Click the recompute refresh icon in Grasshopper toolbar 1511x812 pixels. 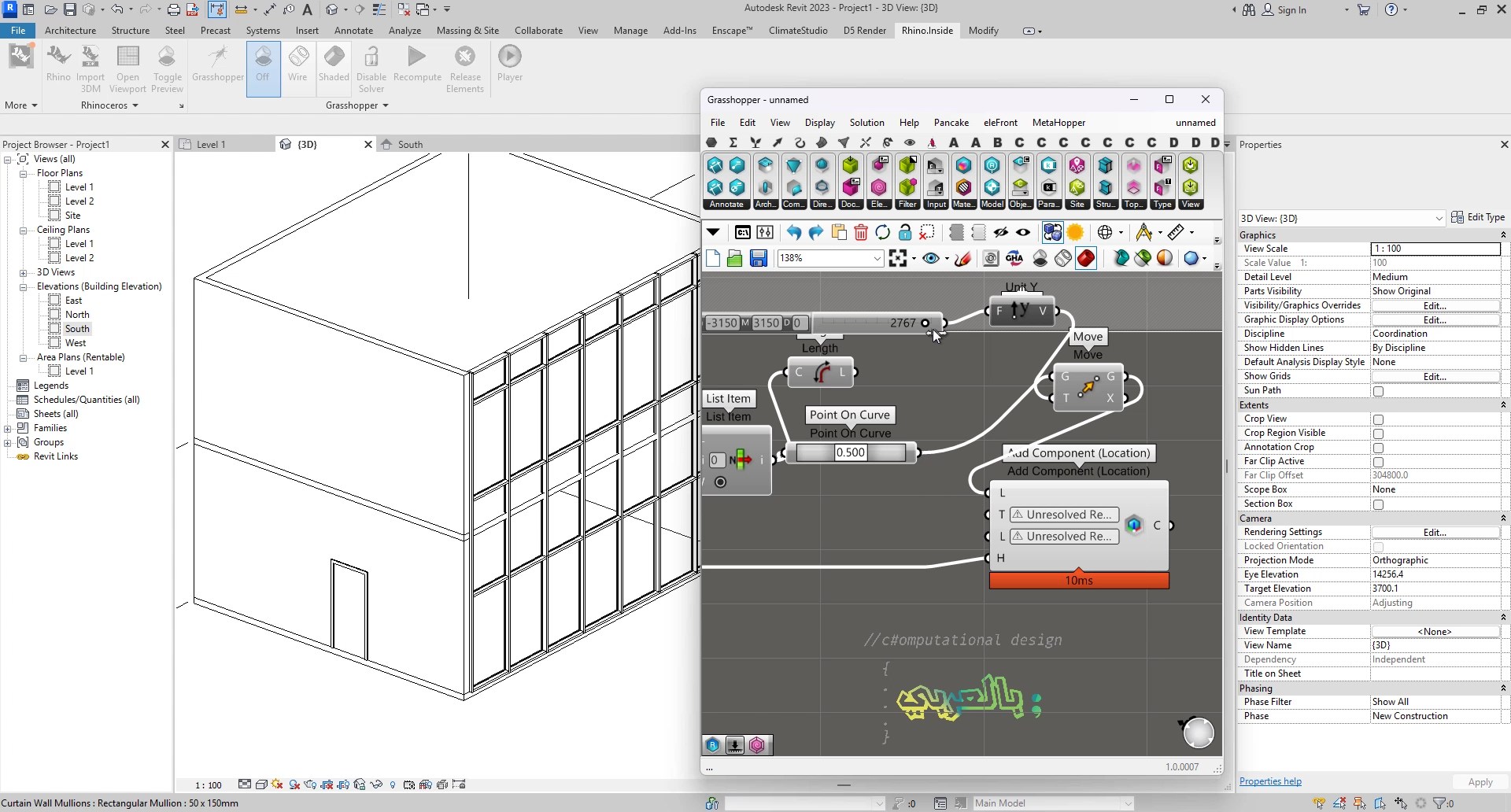(x=882, y=232)
